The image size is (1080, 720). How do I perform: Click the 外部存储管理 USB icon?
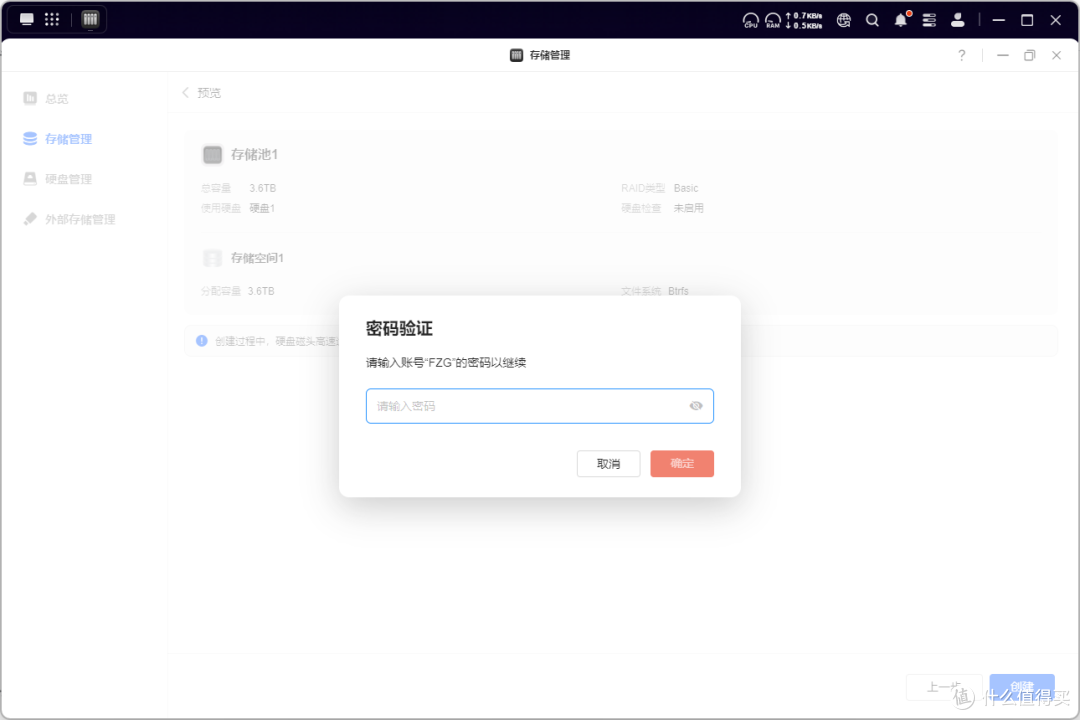(x=30, y=219)
